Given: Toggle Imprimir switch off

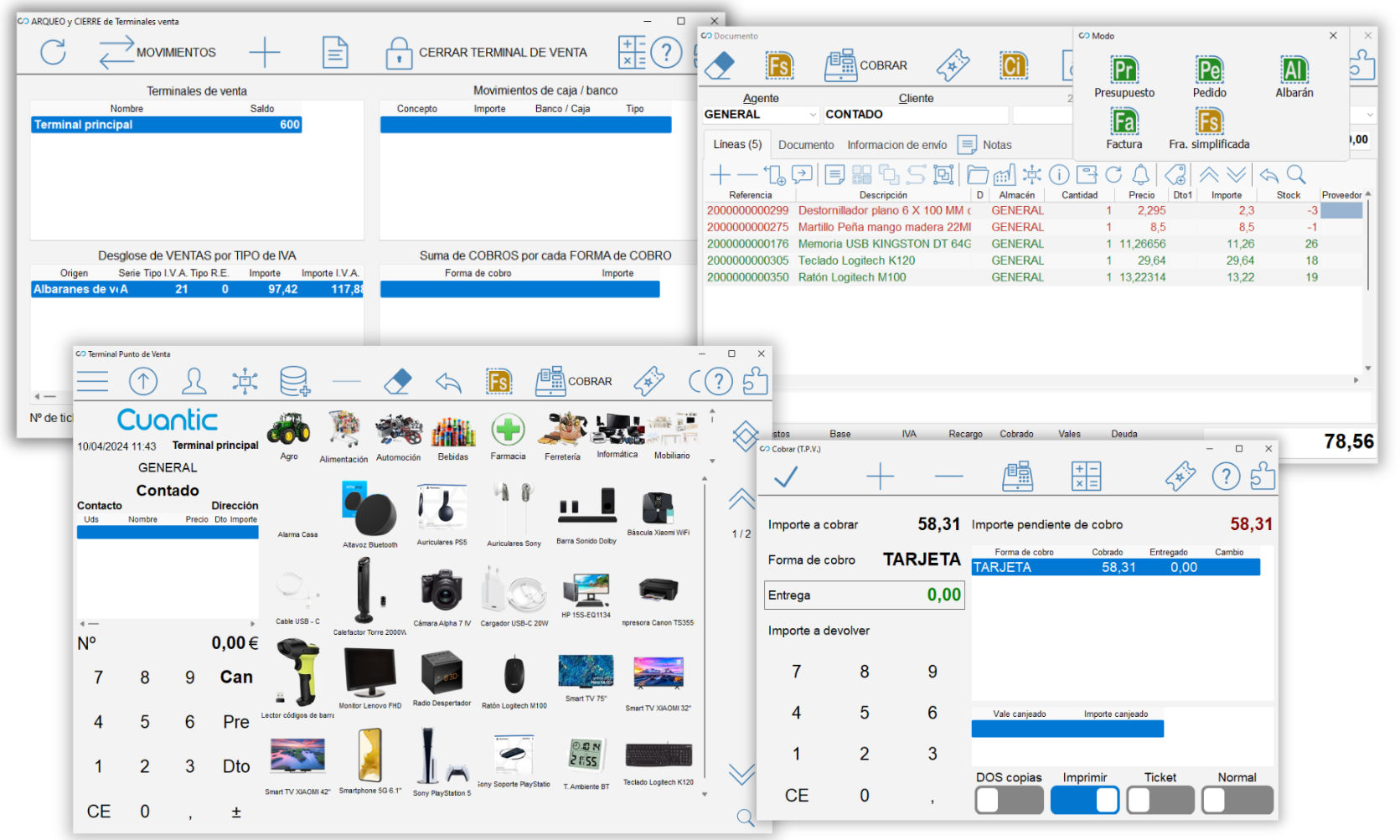Looking at the screenshot, I should coord(1085,801).
